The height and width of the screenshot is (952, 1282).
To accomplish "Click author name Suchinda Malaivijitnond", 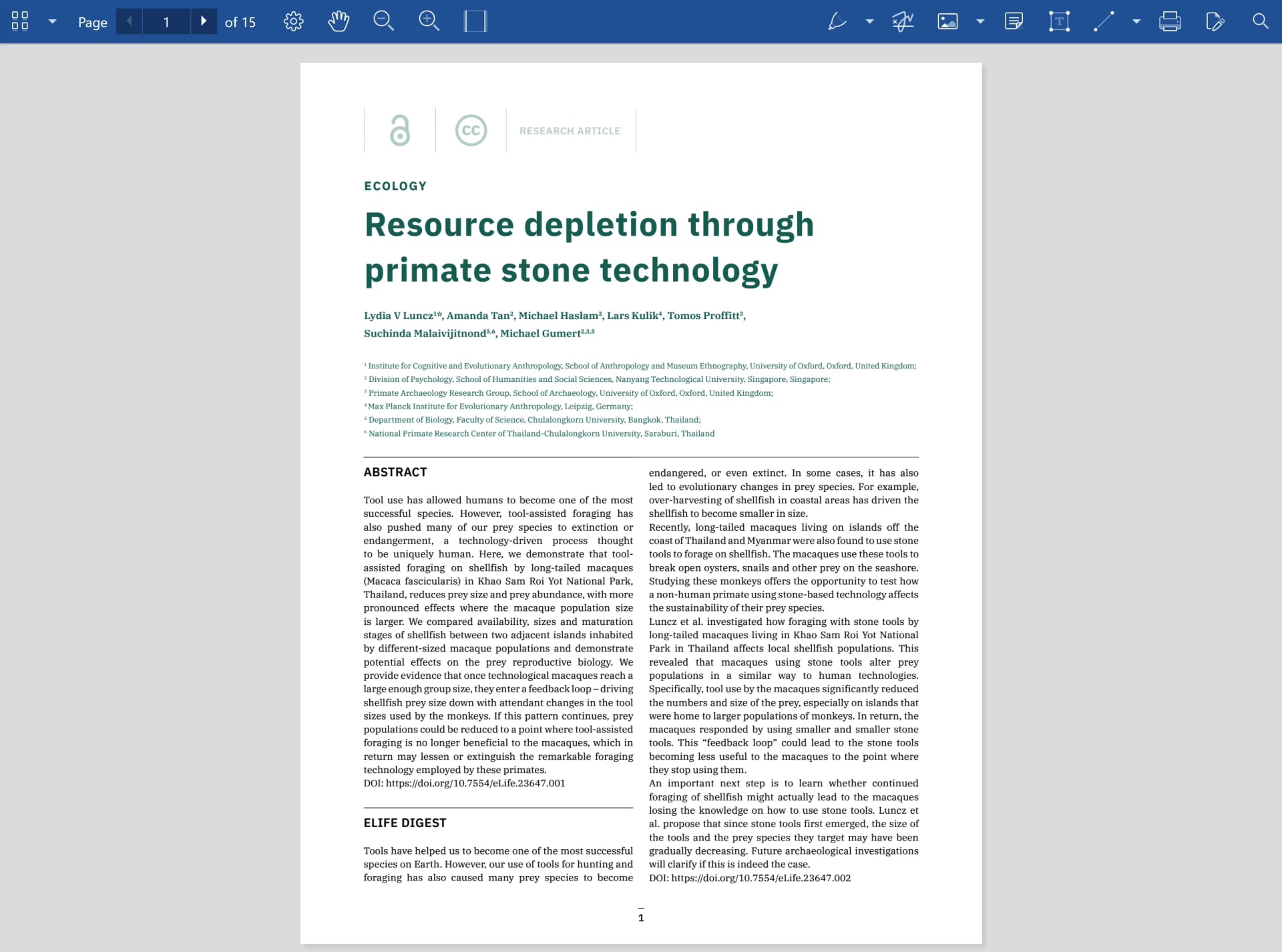I will pyautogui.click(x=425, y=333).
